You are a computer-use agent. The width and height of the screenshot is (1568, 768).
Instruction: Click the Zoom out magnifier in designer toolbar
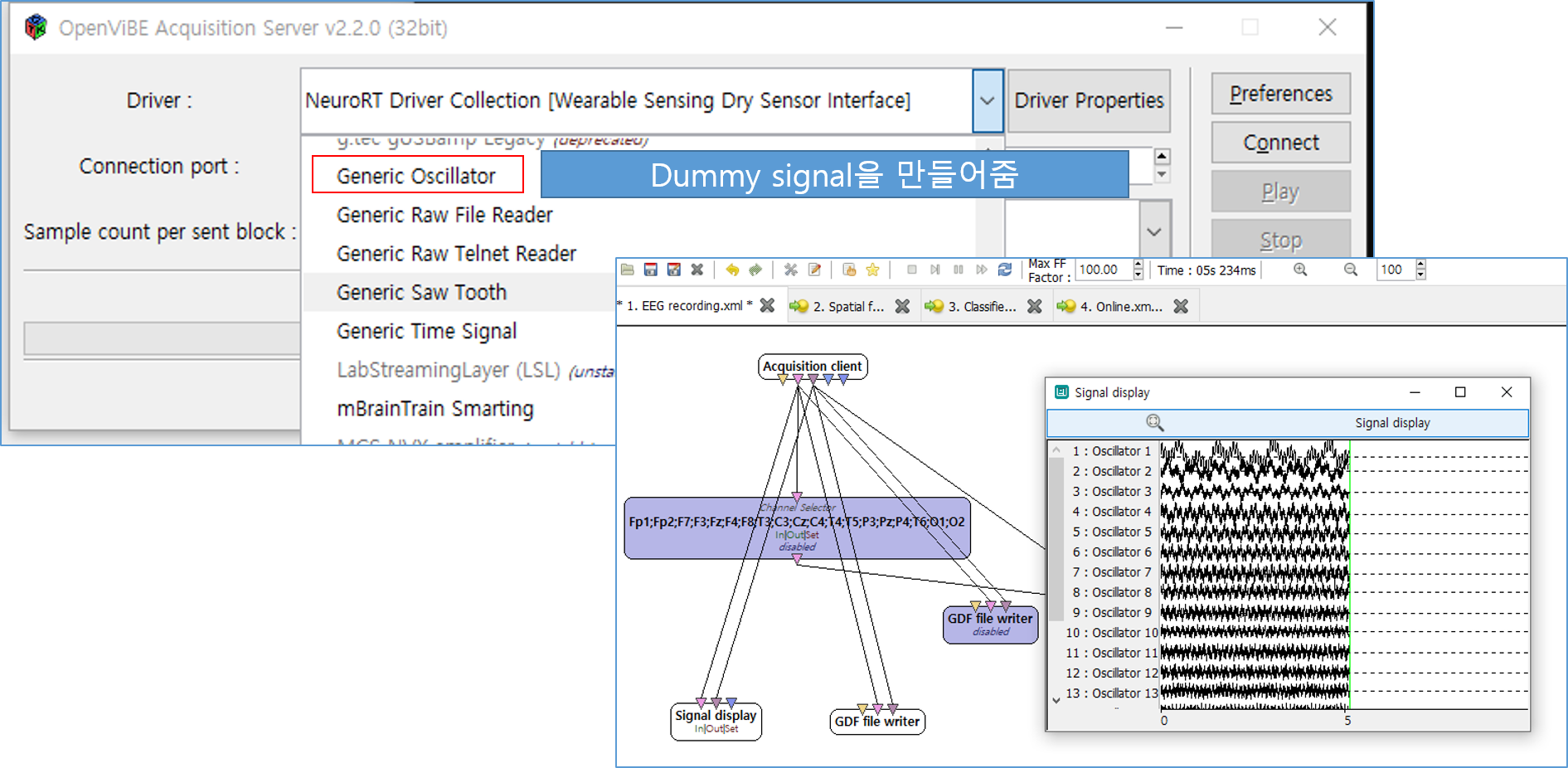(1351, 270)
